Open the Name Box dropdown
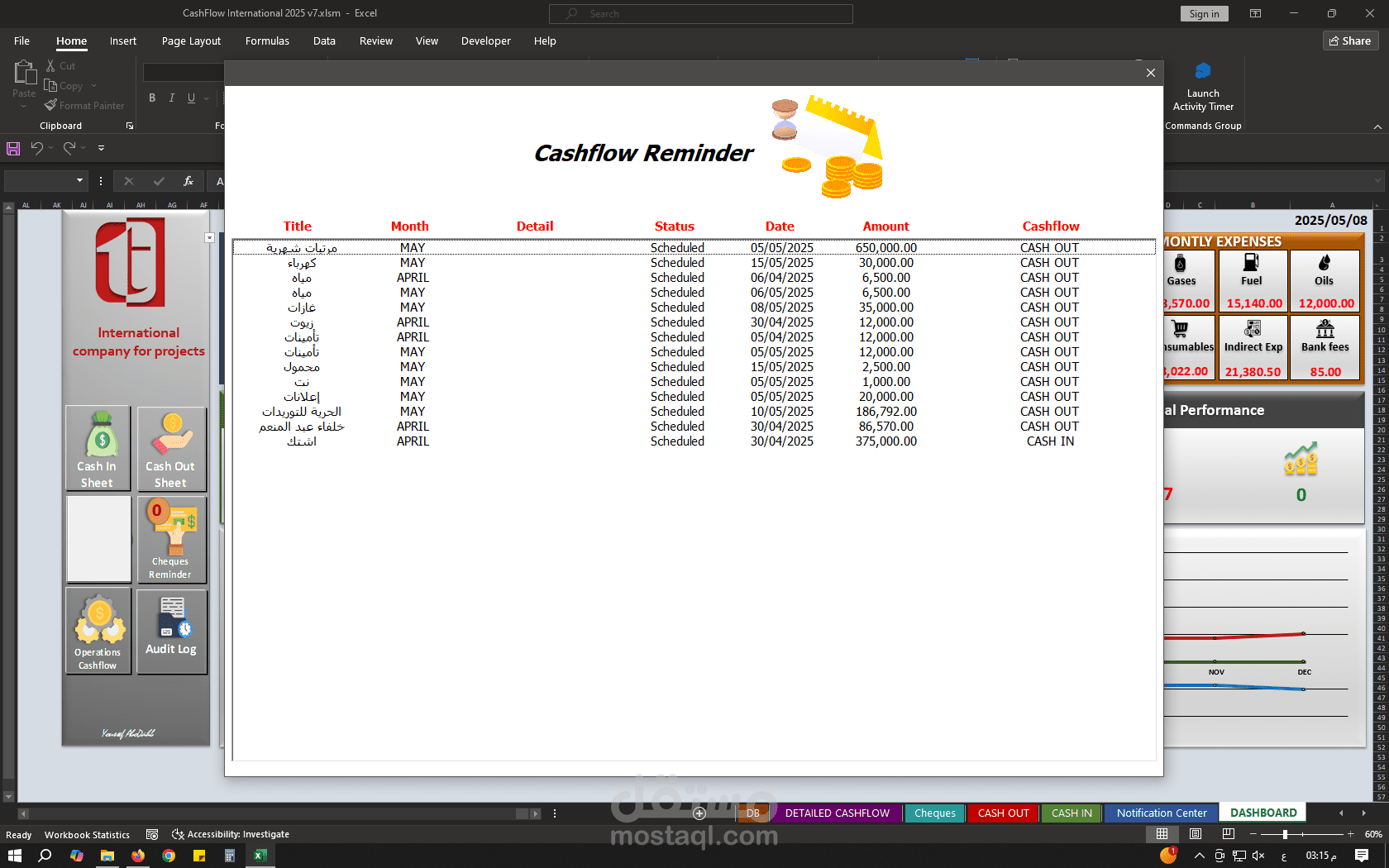Screen dimensions: 1389x868 pyautogui.click(x=79, y=180)
